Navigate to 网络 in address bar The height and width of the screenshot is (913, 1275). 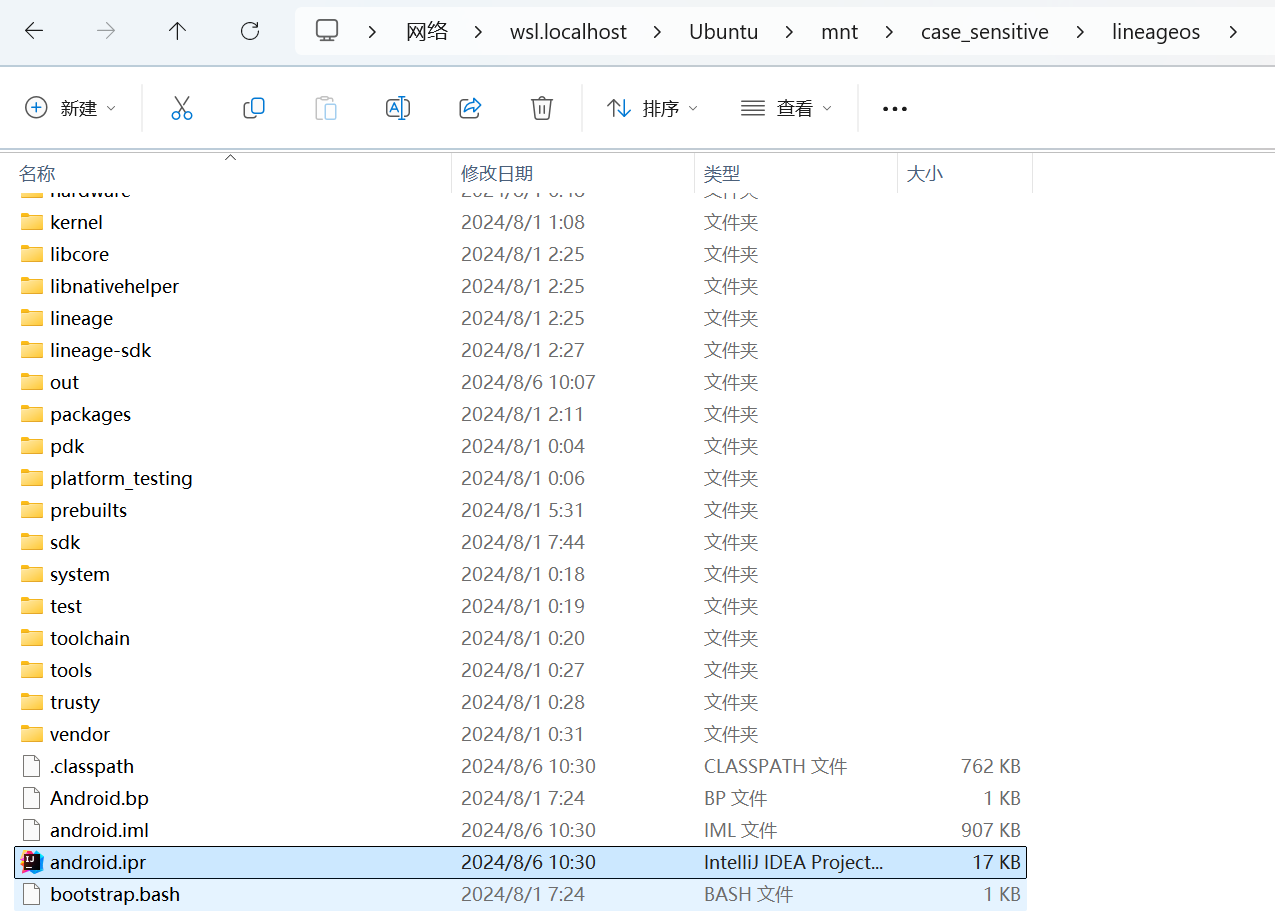tap(427, 31)
